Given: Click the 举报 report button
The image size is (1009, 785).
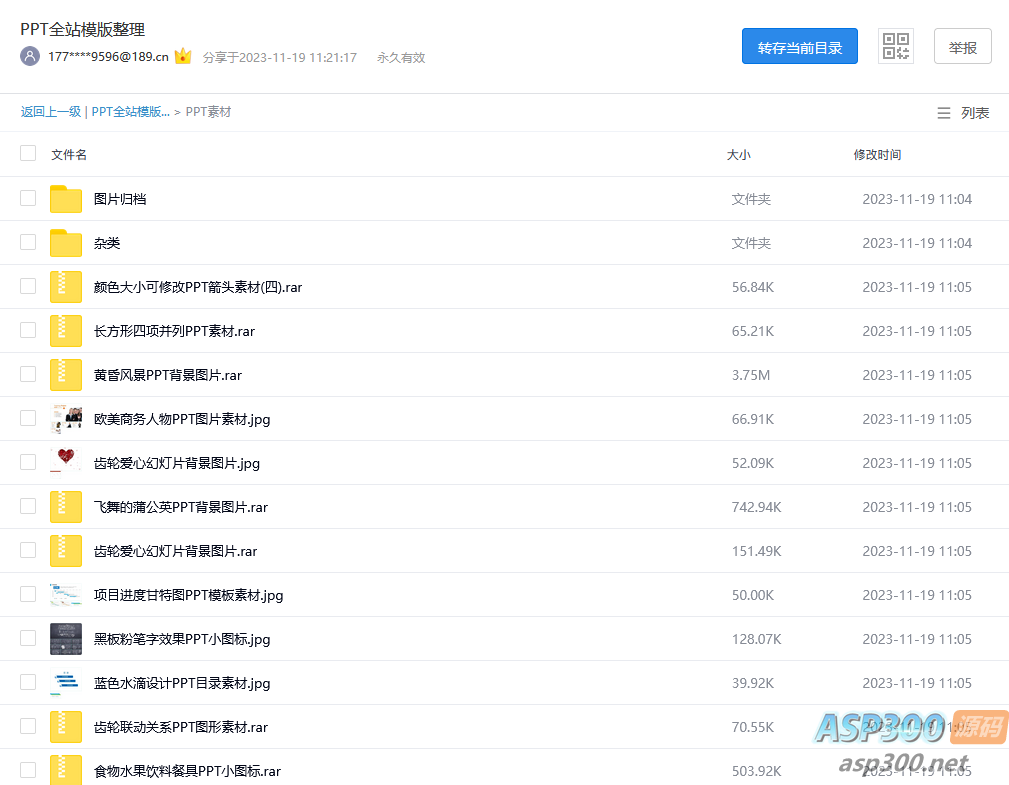Looking at the screenshot, I should [962, 47].
